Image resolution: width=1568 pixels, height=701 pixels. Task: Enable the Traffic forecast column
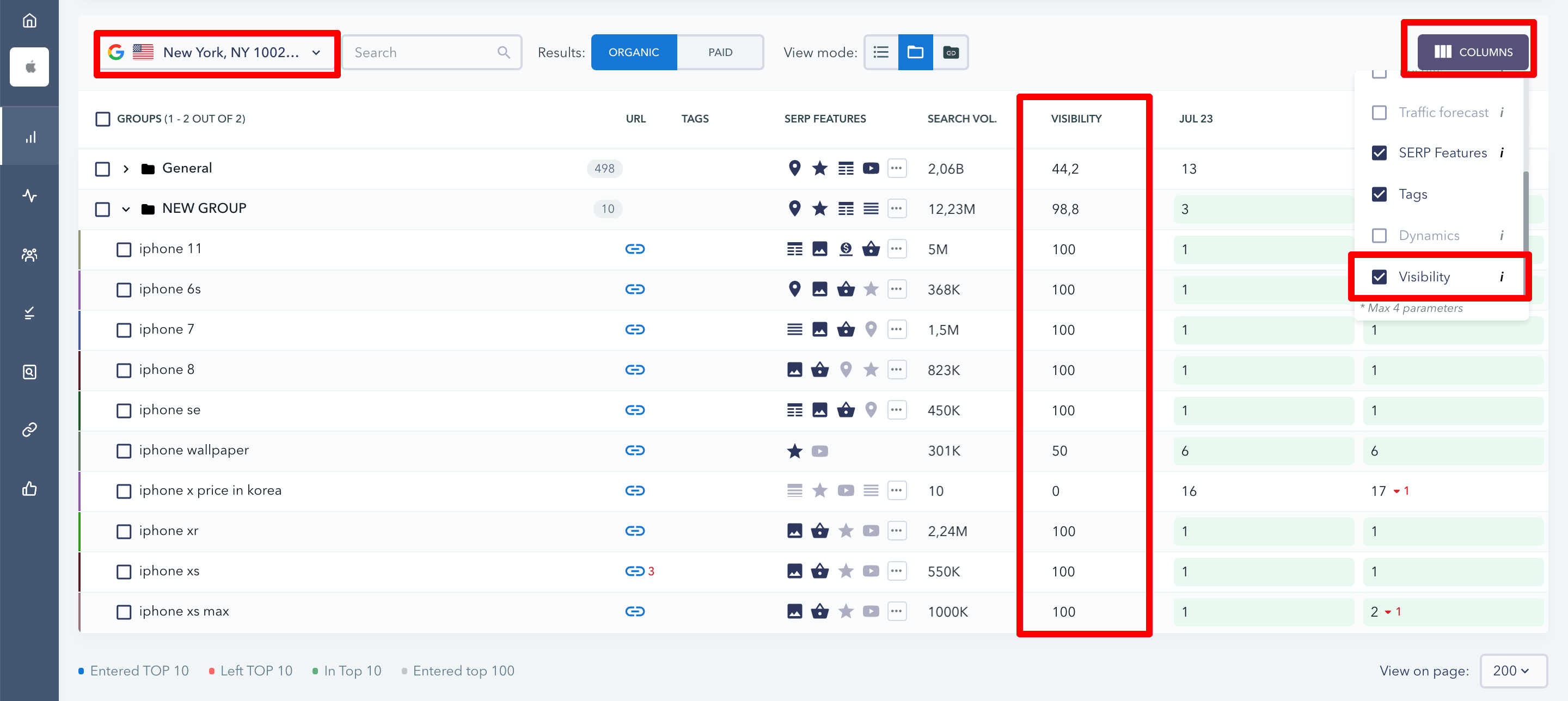tap(1379, 113)
